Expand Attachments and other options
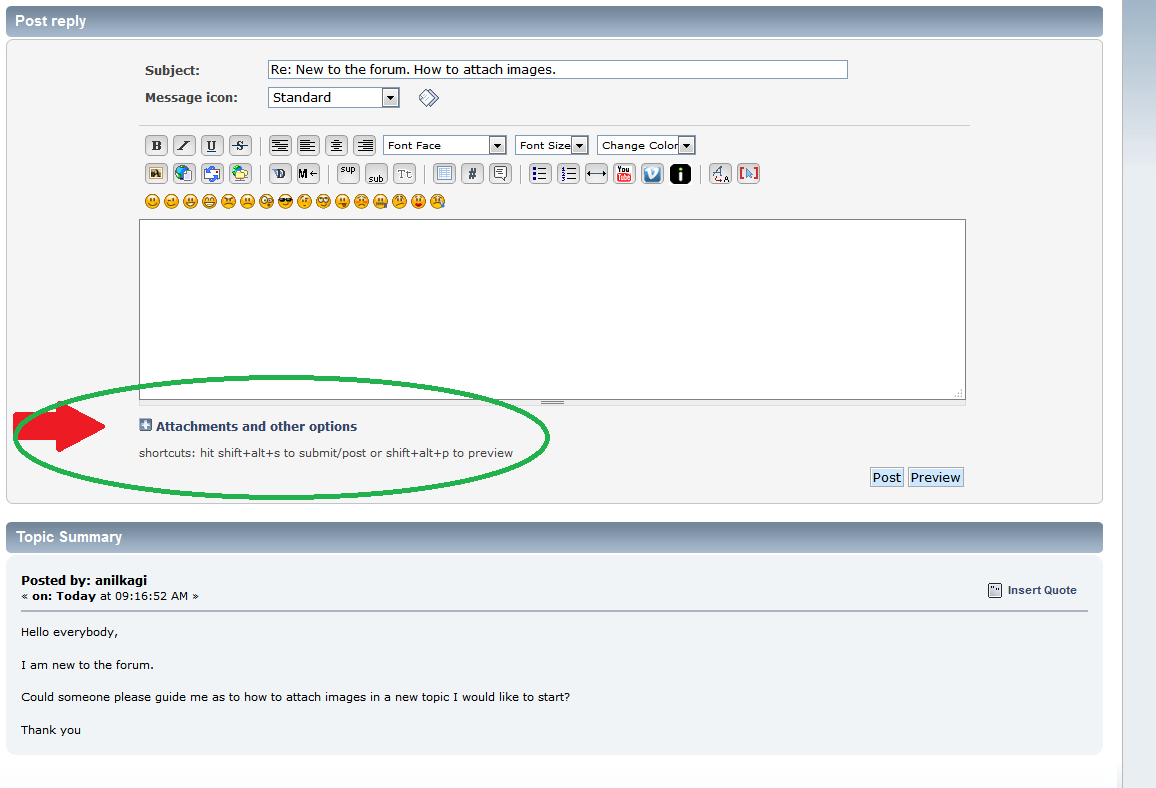Viewport: 1156px width, 788px height. [255, 426]
